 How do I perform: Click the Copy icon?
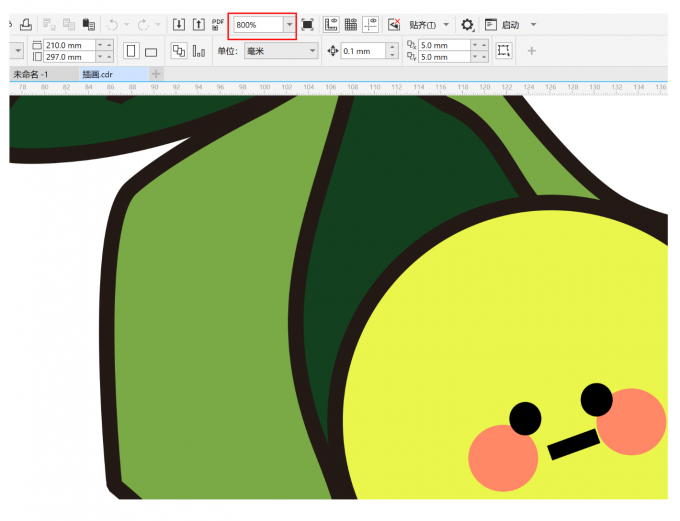coord(69,25)
